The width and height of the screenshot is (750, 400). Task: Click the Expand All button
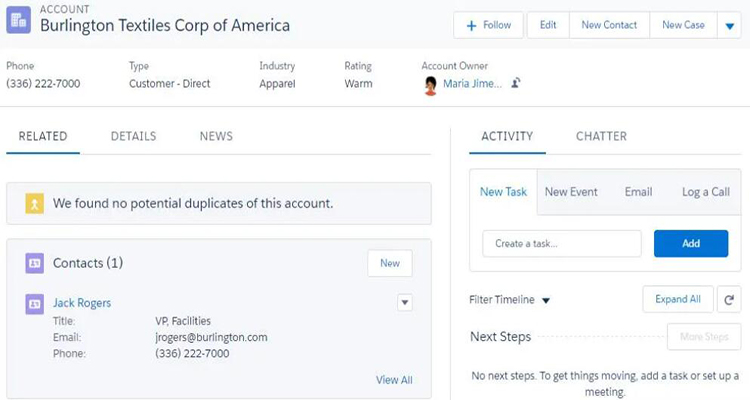(x=678, y=300)
